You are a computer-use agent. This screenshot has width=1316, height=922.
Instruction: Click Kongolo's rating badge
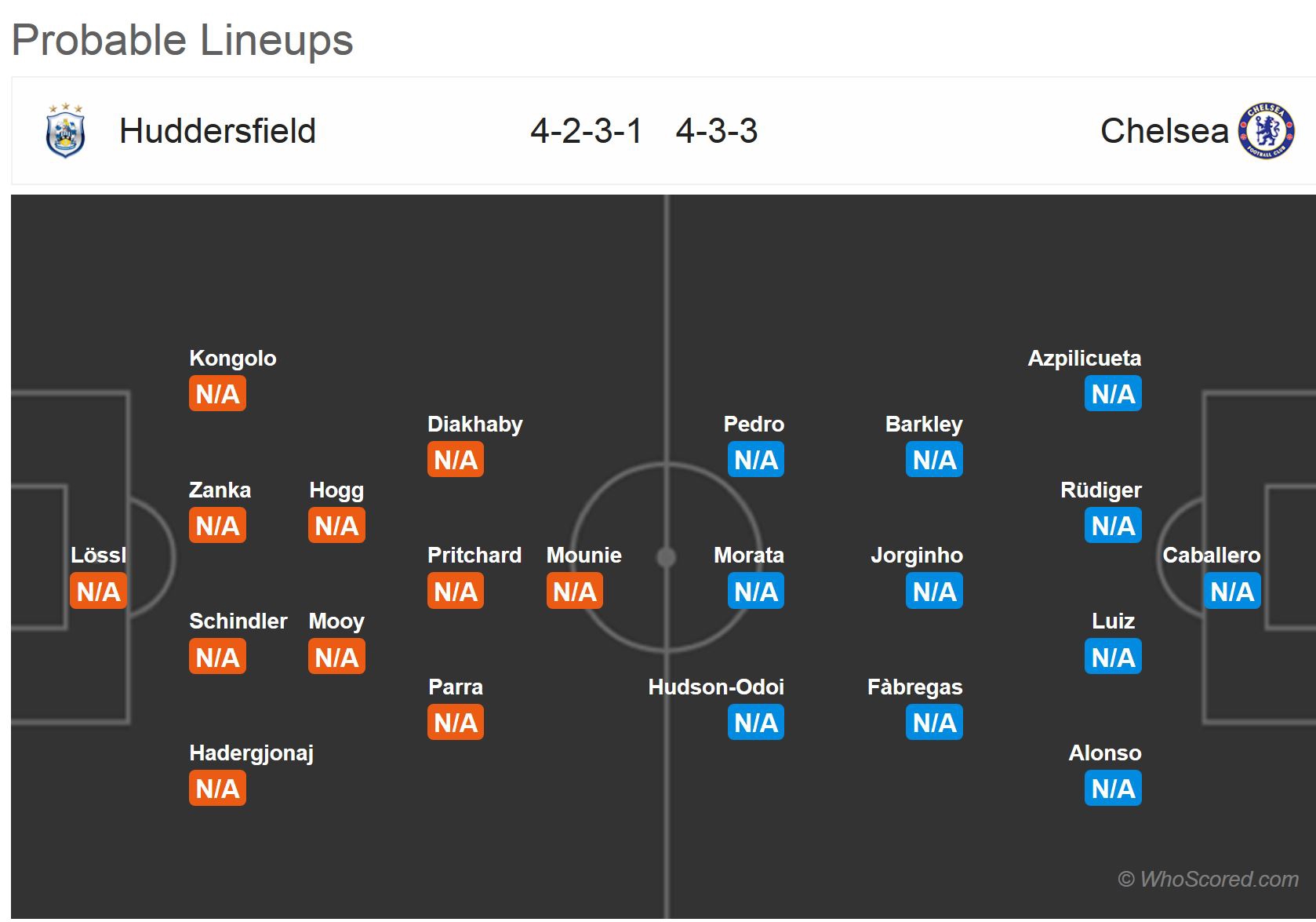coord(217,394)
